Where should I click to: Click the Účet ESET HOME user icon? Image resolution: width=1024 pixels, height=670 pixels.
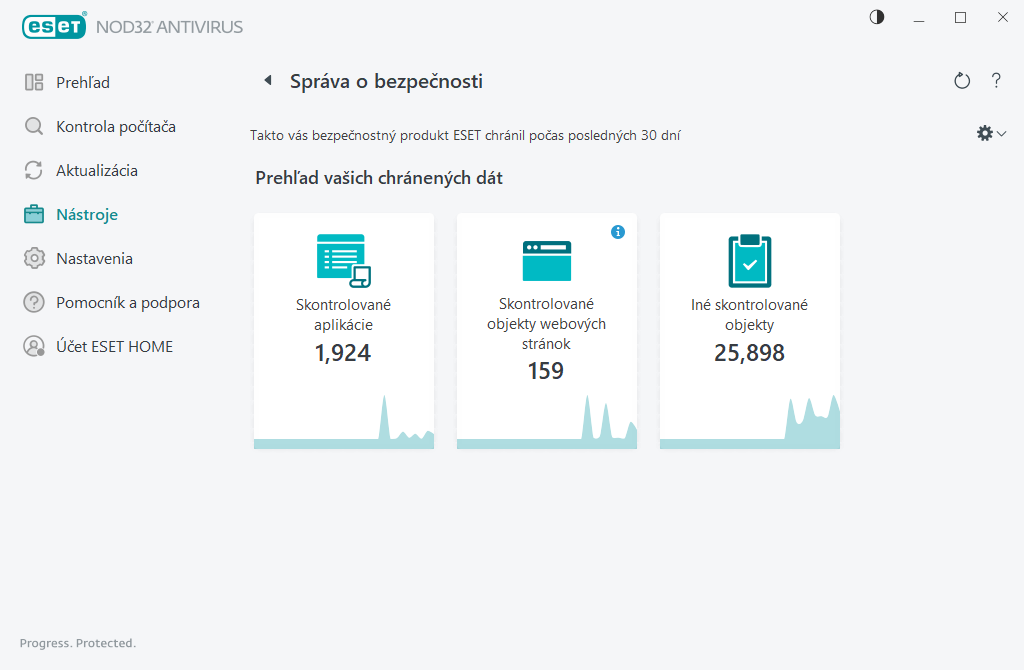point(34,347)
